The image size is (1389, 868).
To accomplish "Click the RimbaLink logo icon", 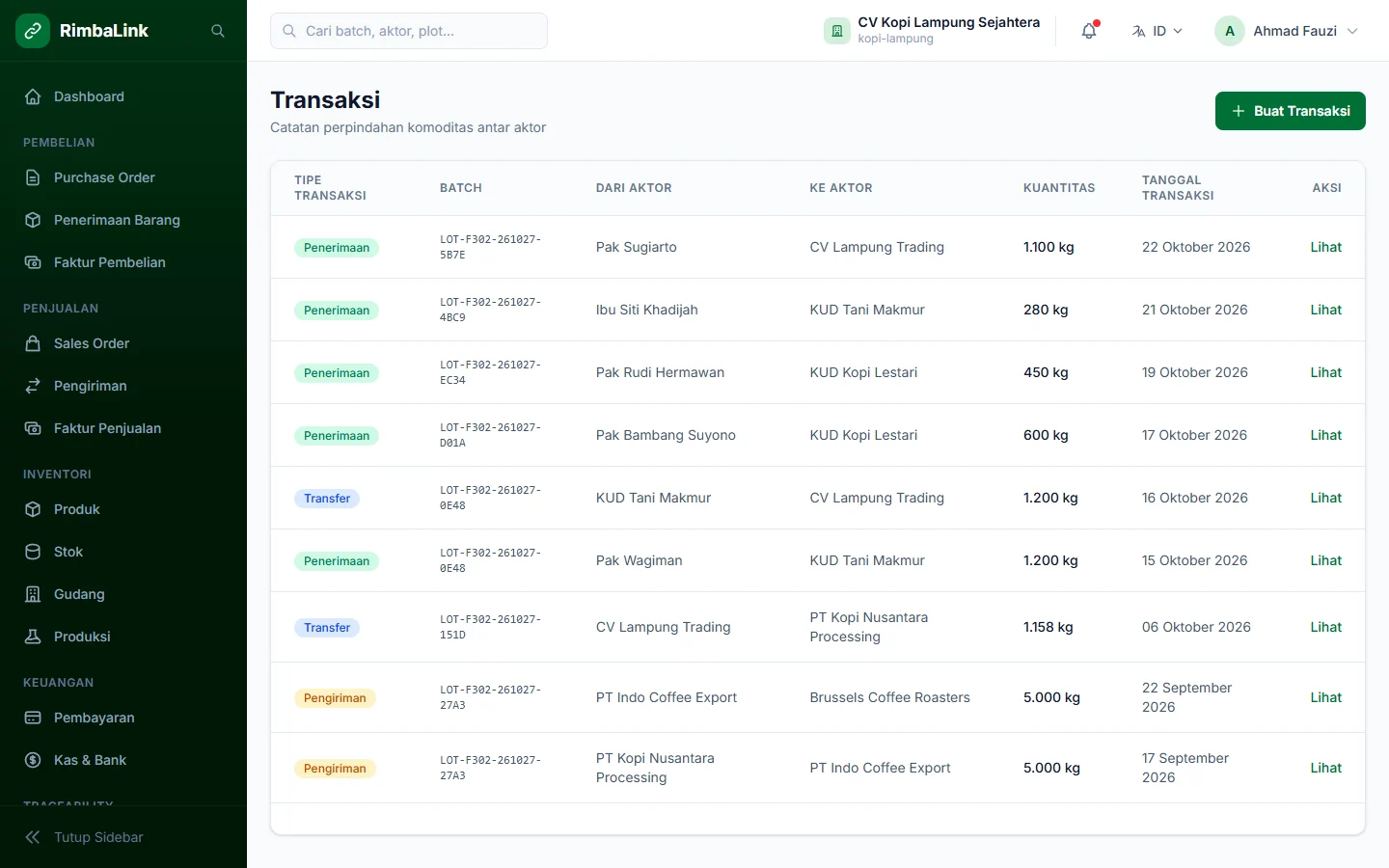I will [33, 31].
